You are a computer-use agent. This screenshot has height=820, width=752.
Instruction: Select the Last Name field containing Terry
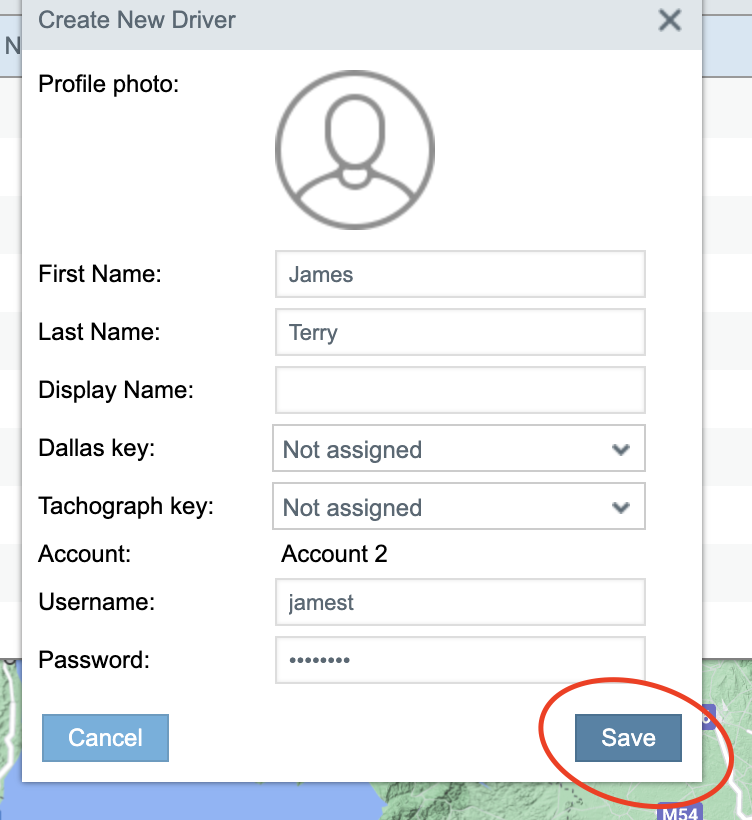(460, 332)
